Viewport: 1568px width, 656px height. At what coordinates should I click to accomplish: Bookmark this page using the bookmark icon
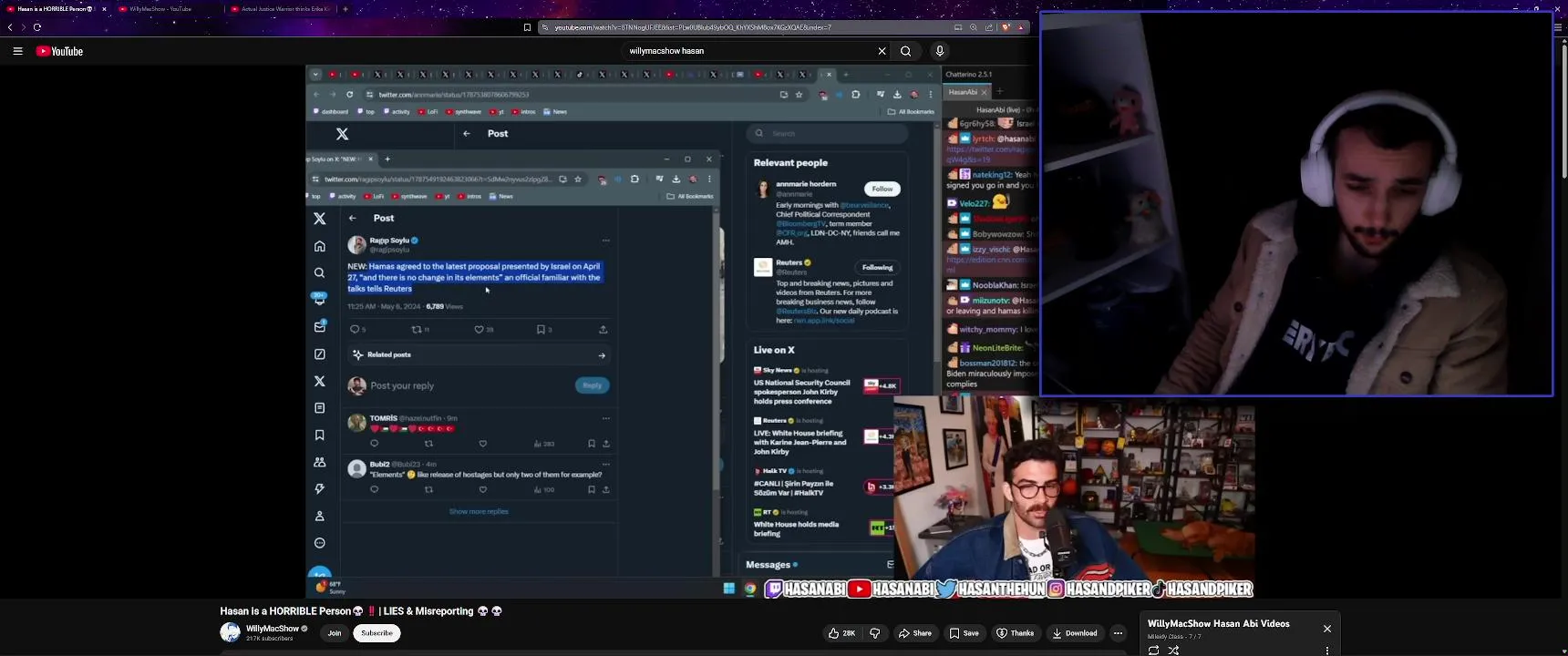coord(527,27)
